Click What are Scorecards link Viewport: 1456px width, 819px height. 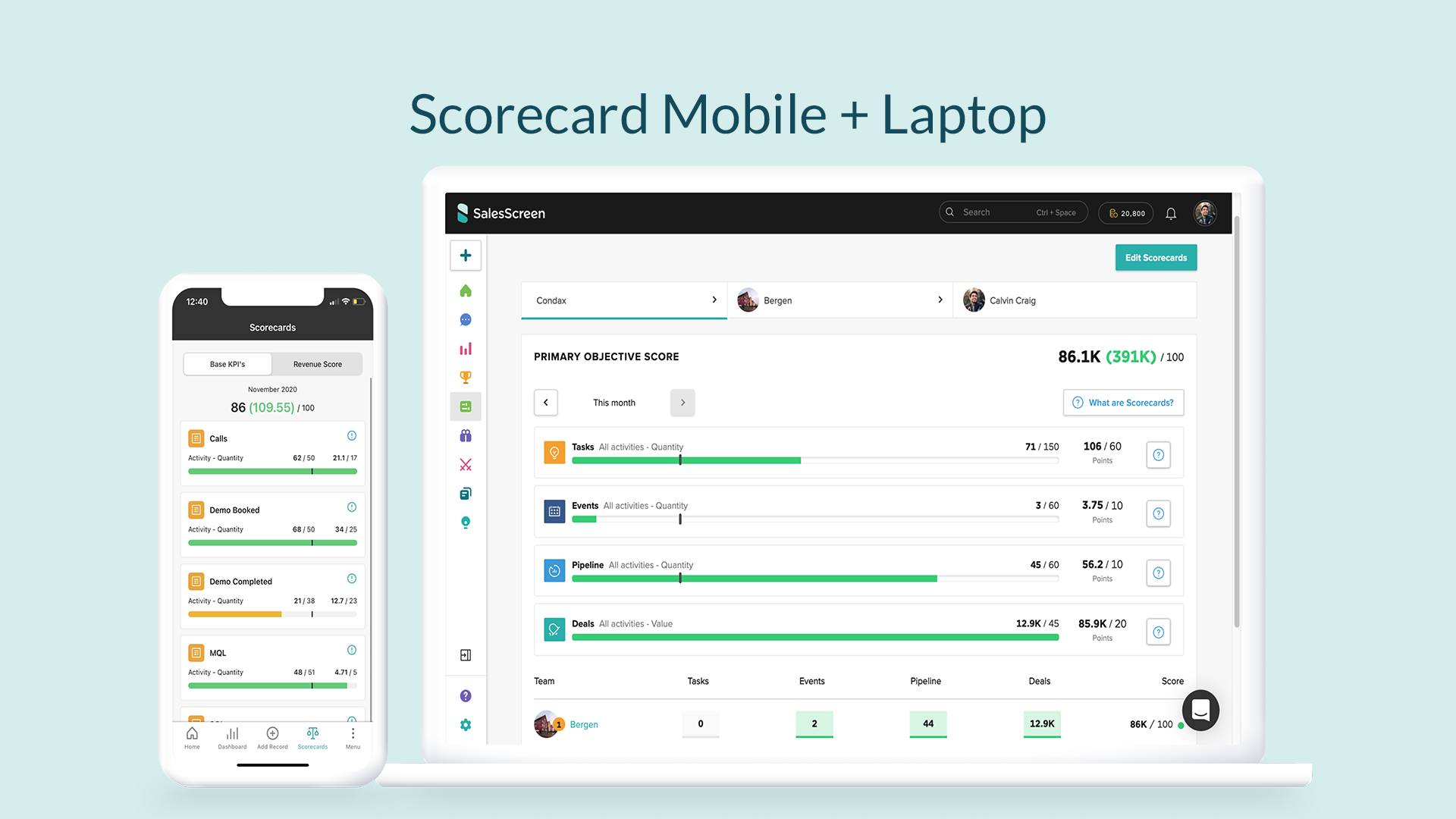click(x=1123, y=402)
